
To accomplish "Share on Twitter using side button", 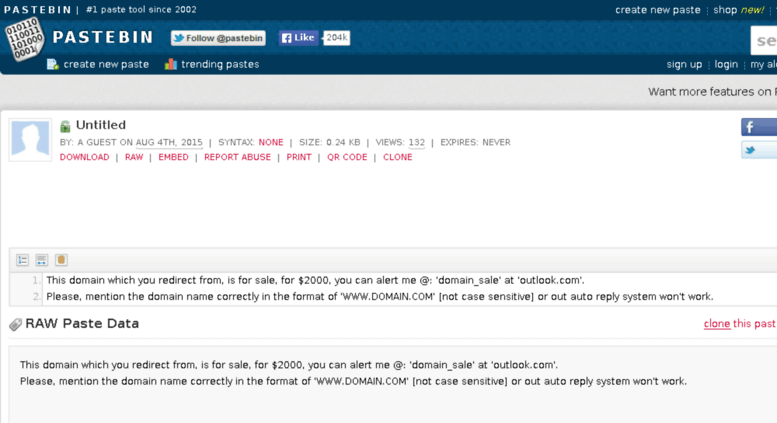I will (759, 150).
